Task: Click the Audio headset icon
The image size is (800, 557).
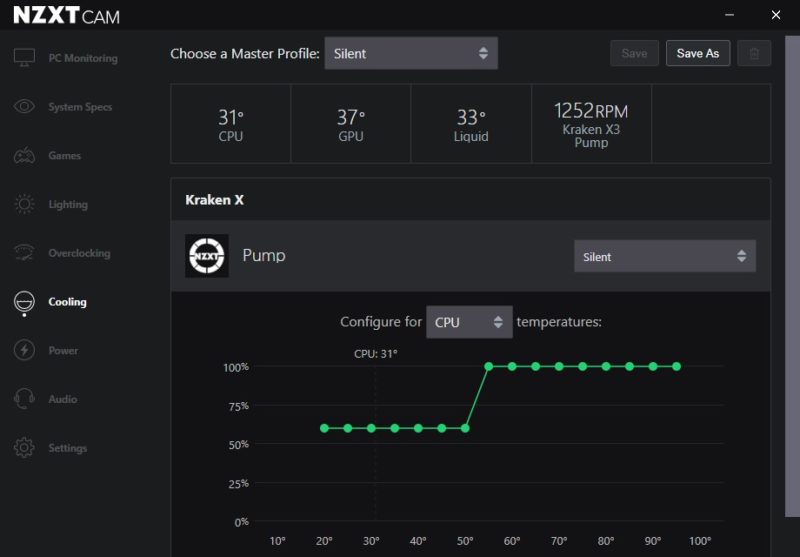Action: 24,398
